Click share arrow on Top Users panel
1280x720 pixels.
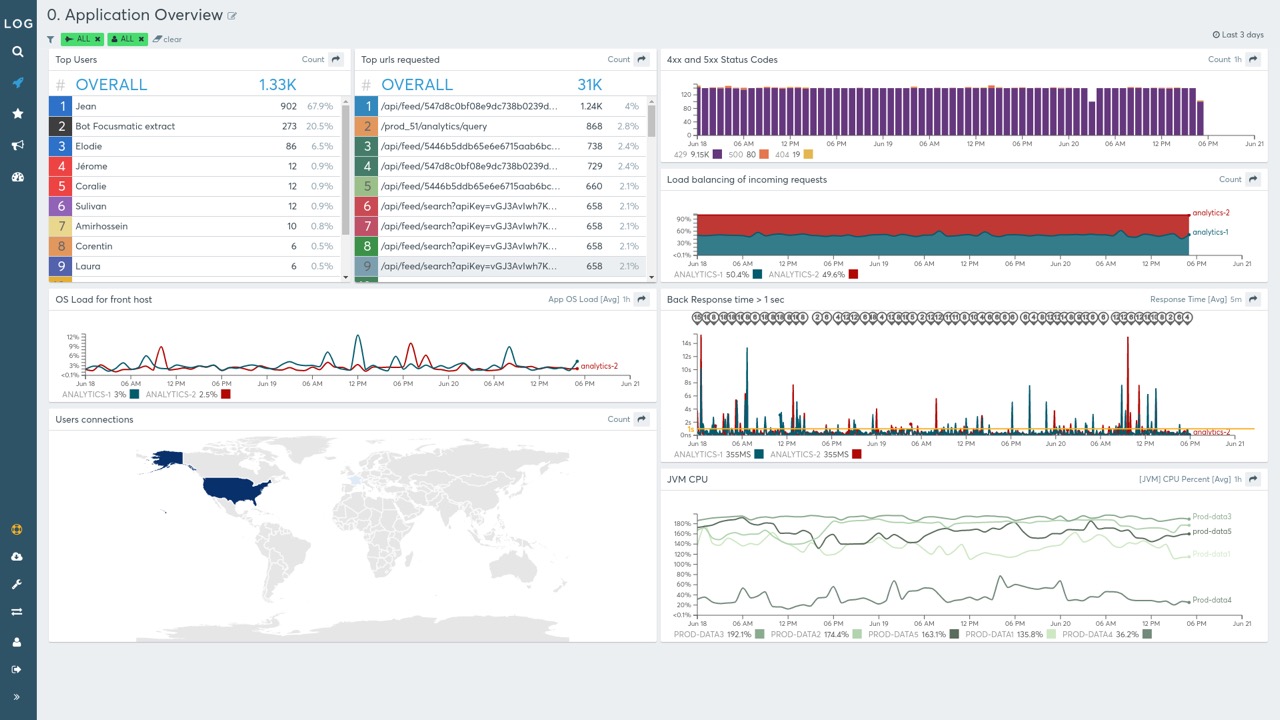click(336, 60)
